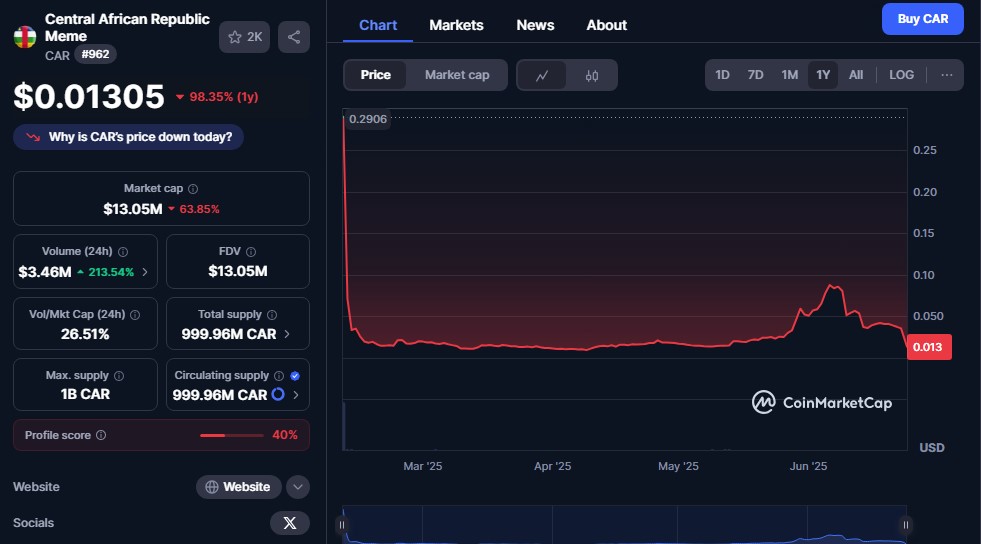This screenshot has height=544, width=981.
Task: Select the candlestick chart view icon
Action: (x=592, y=75)
